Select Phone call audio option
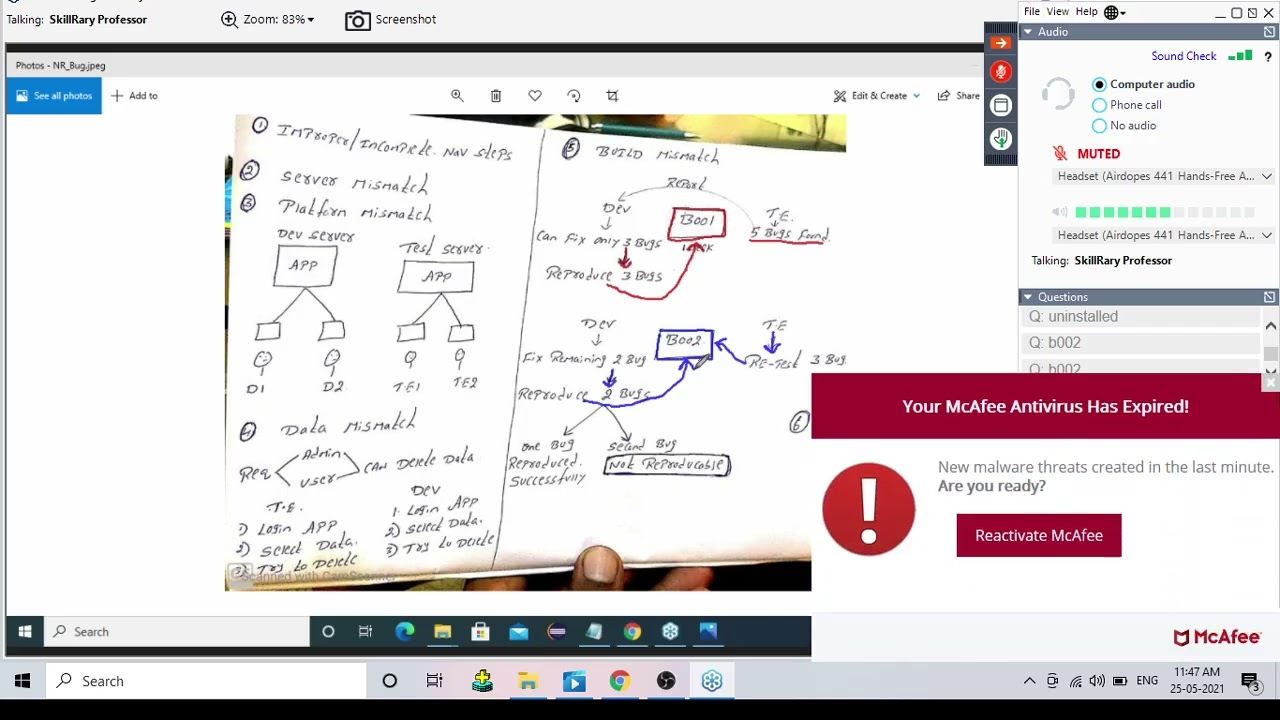1280x720 pixels. click(1127, 105)
